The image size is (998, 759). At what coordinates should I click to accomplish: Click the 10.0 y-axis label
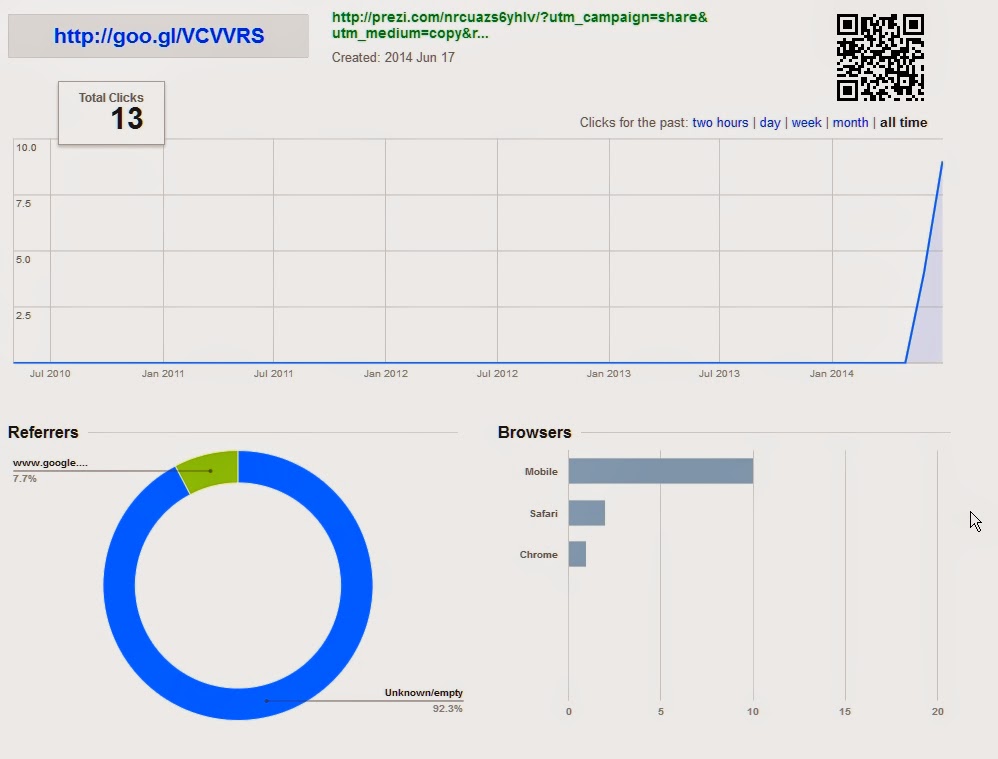click(x=26, y=148)
